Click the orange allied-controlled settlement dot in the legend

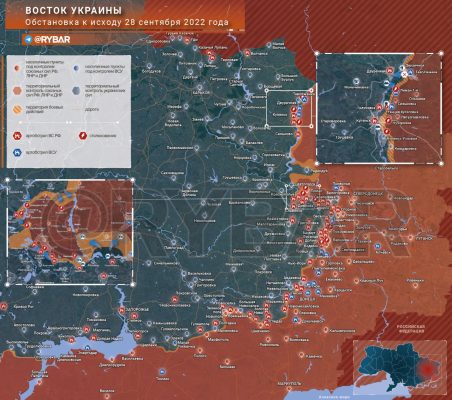(x=17, y=68)
